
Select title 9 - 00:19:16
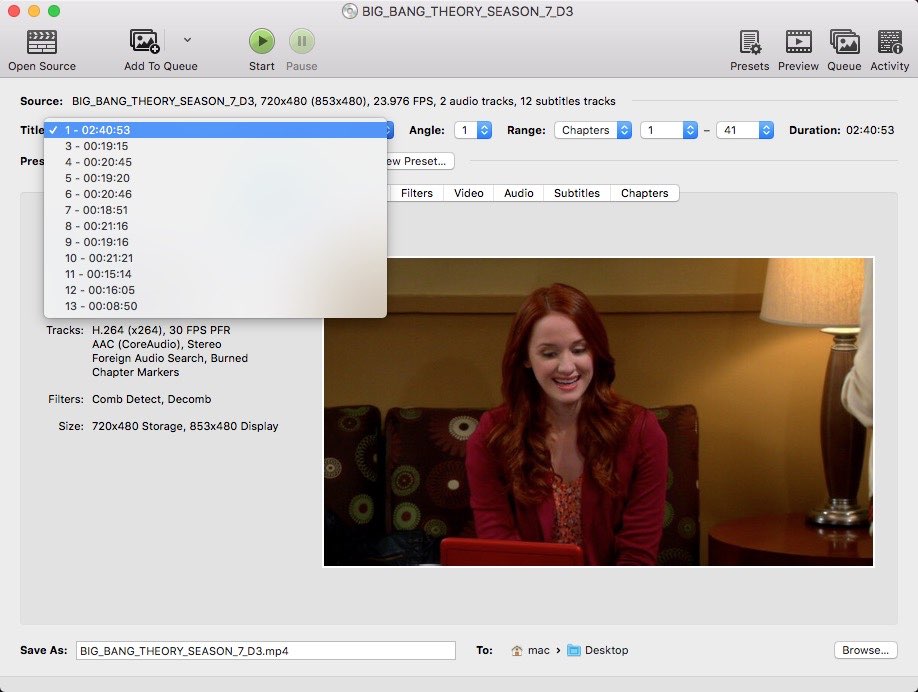(215, 242)
